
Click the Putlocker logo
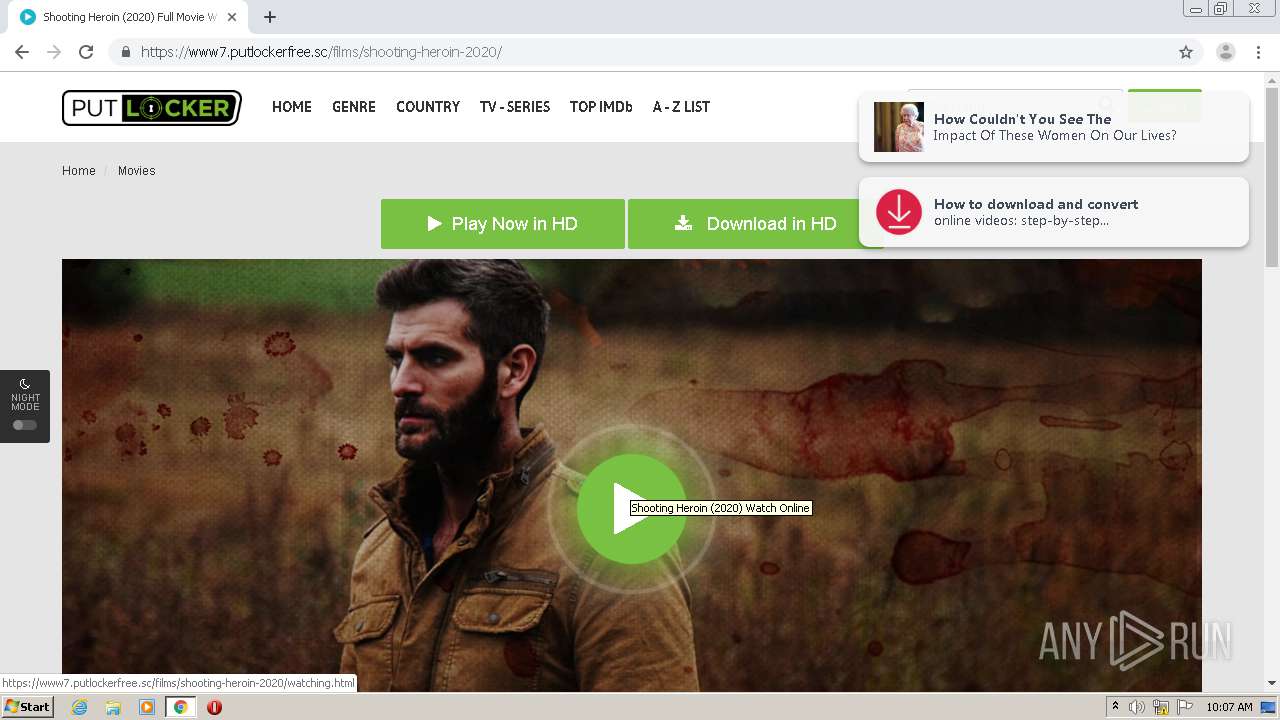(x=152, y=107)
